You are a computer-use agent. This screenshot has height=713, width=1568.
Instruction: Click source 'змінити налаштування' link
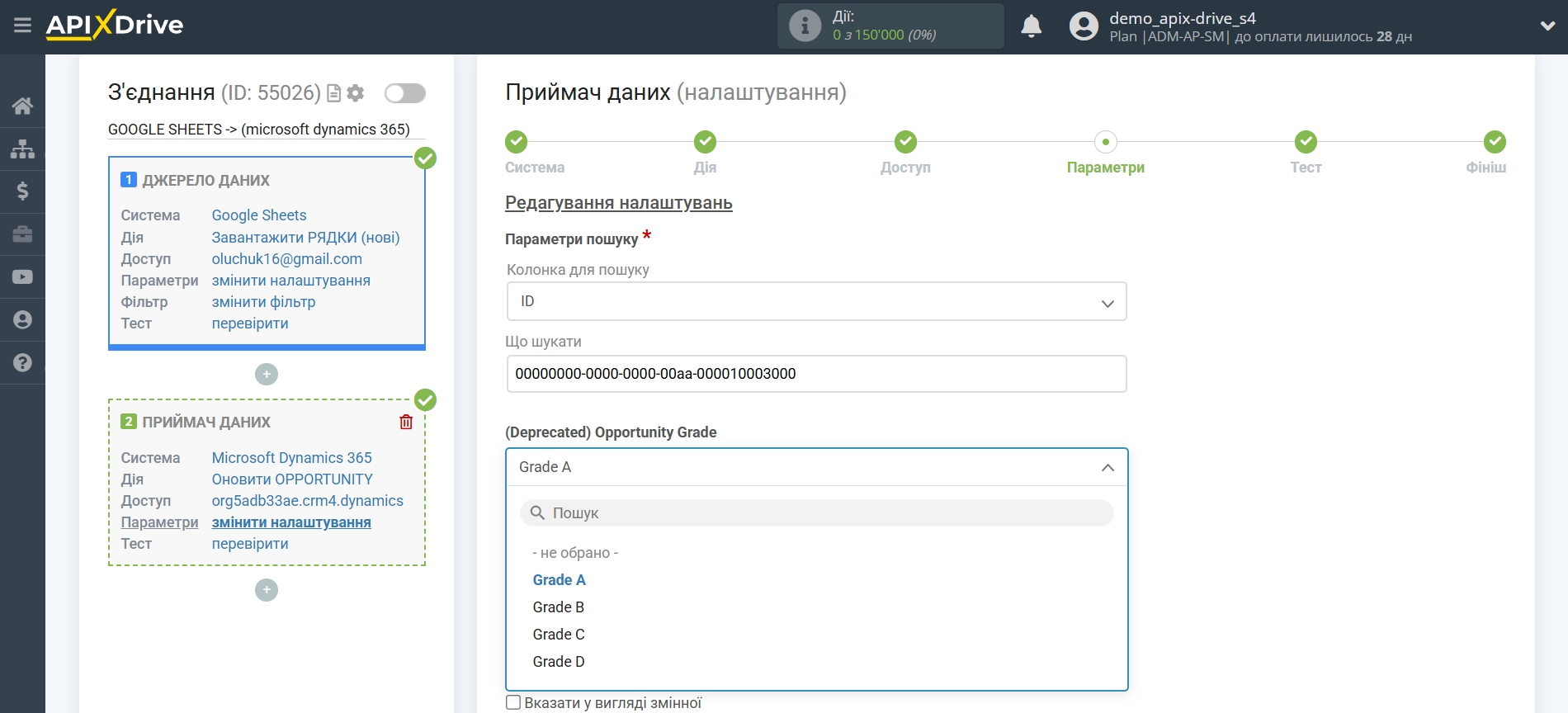pyautogui.click(x=291, y=281)
